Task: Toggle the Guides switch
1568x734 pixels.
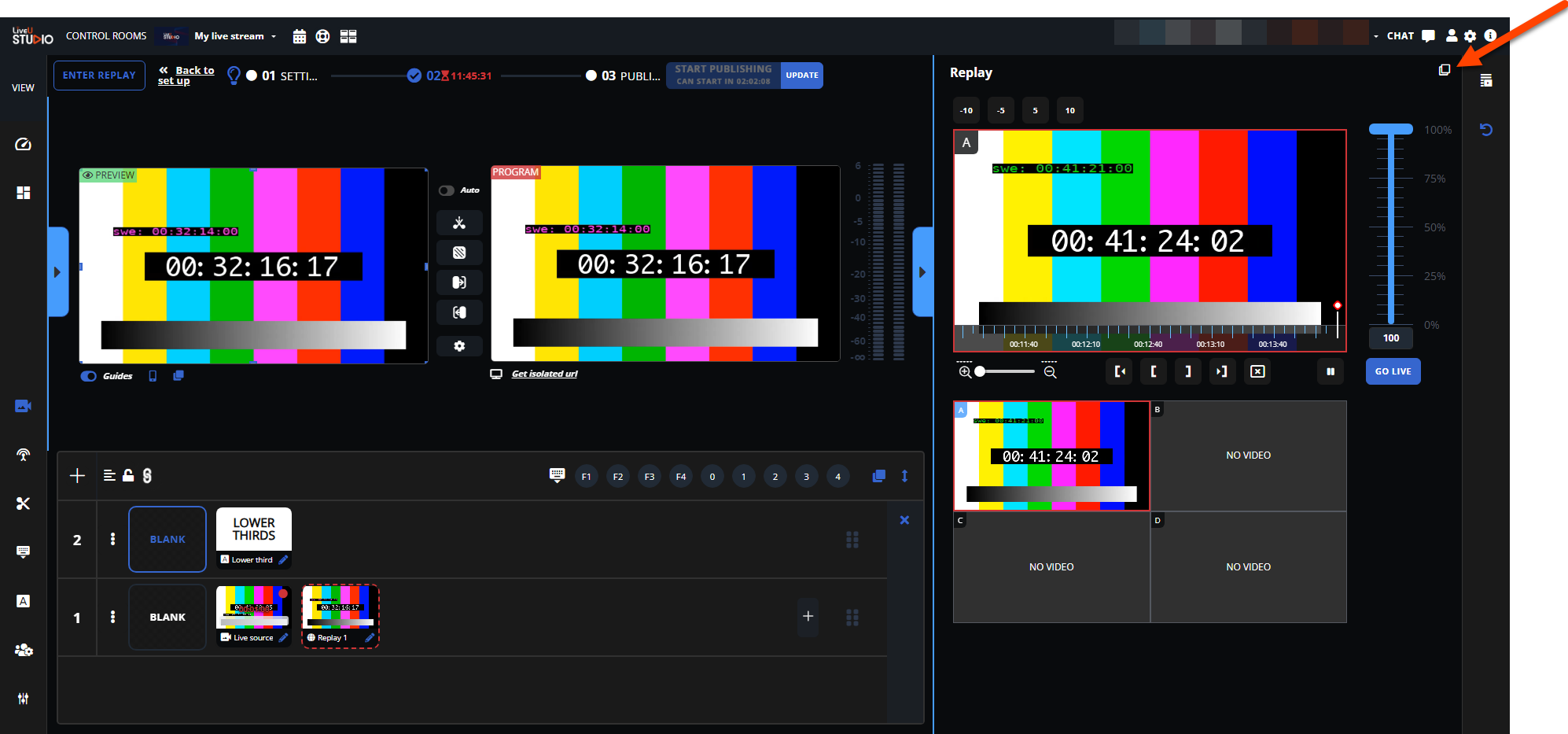Action: coord(89,376)
